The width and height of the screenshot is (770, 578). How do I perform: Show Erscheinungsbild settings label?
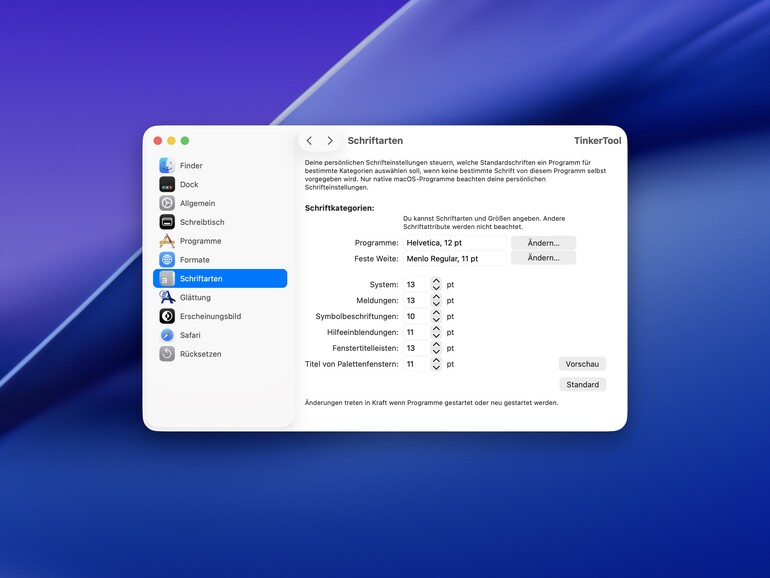210,316
